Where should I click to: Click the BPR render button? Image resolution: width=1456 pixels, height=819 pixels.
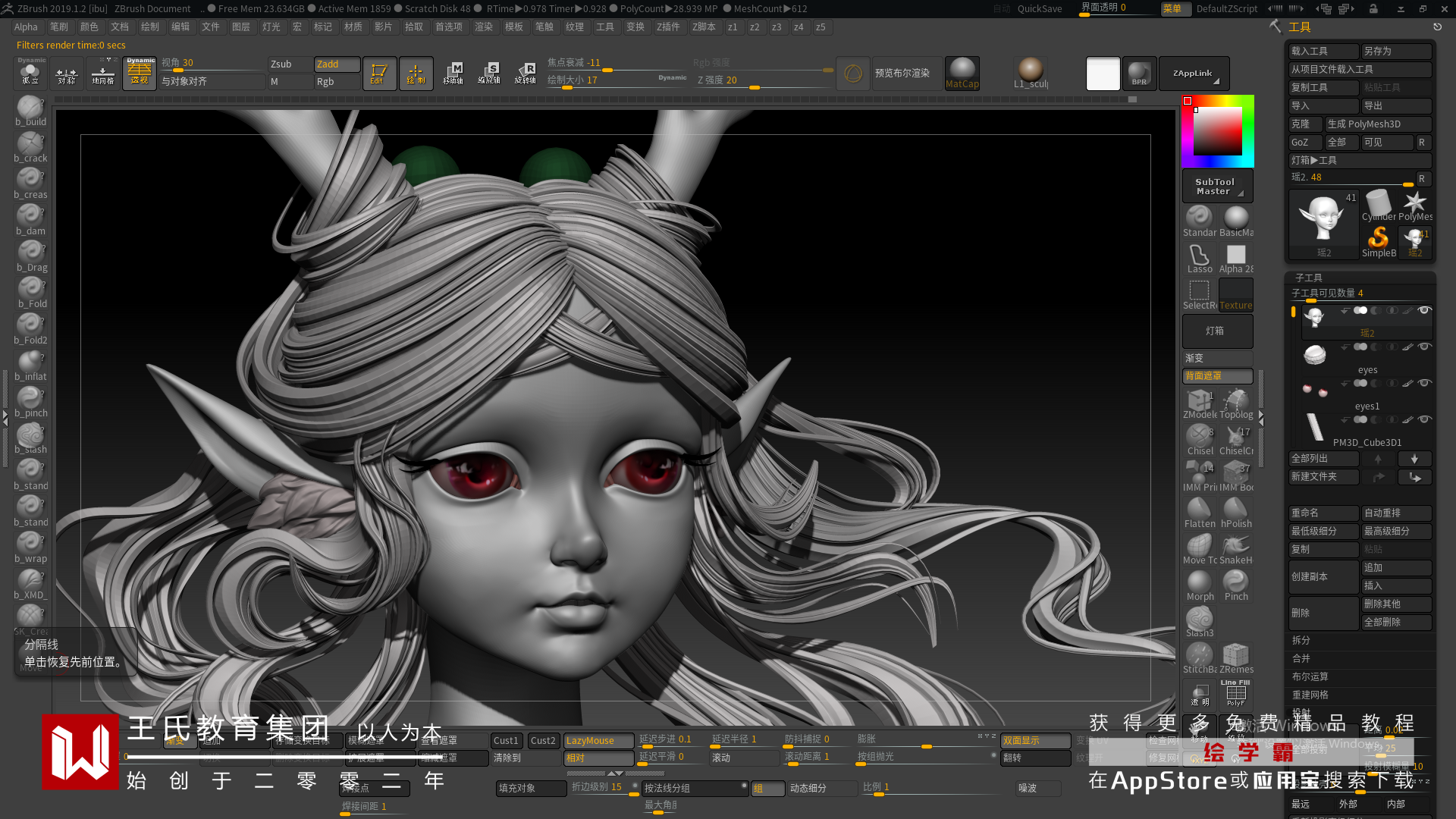(1139, 73)
